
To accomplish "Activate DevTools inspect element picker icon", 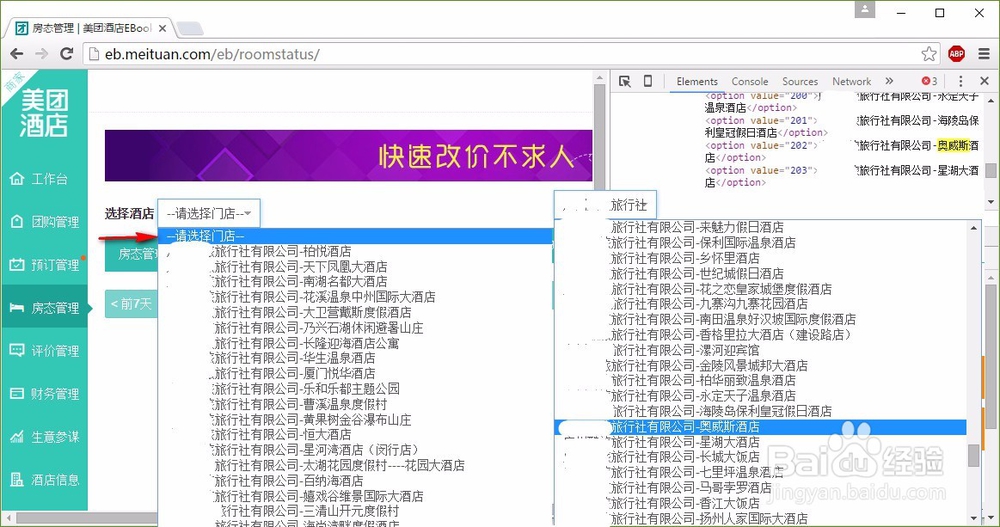I will pyautogui.click(x=624, y=81).
